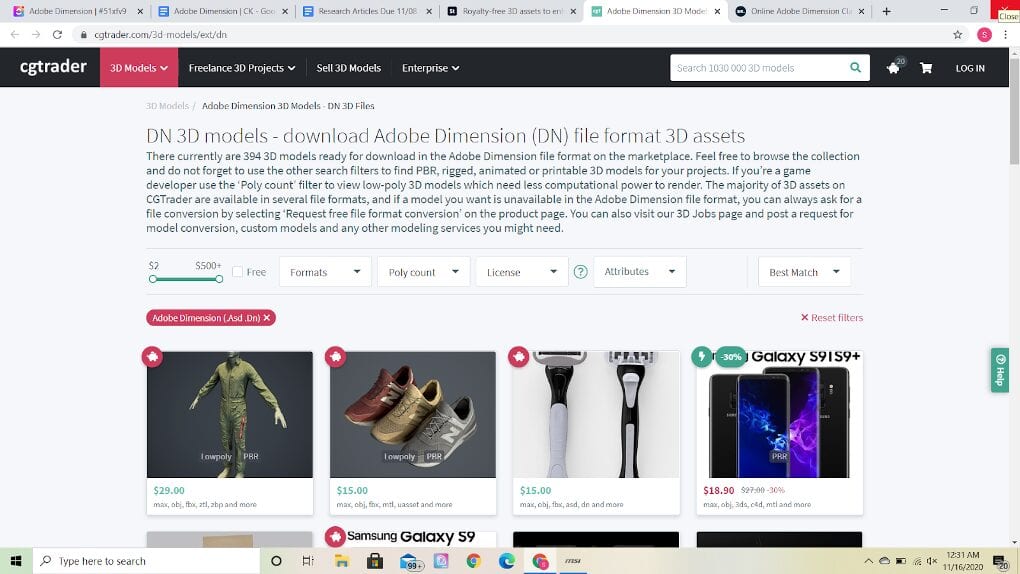The image size is (1020, 574).
Task: Open File Explorer from taskbar
Action: point(342,561)
